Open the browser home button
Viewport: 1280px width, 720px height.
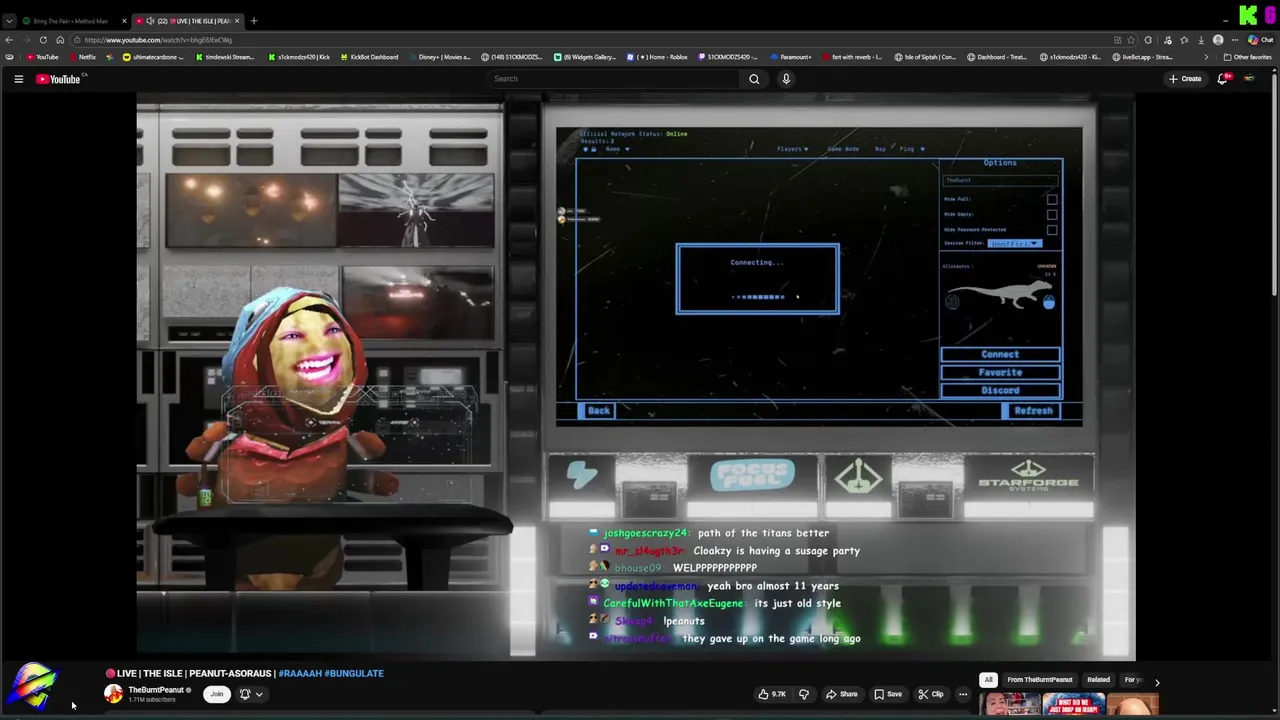(x=60, y=40)
